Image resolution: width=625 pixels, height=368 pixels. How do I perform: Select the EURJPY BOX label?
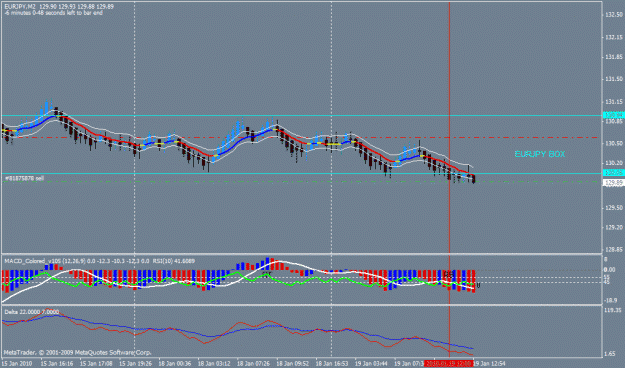tap(539, 154)
